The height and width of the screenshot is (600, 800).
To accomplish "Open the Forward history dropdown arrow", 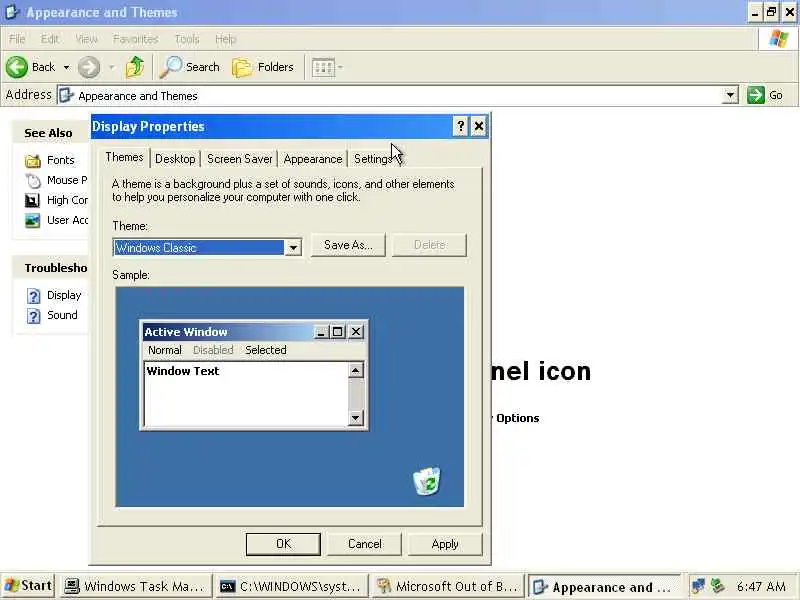I will tap(112, 67).
